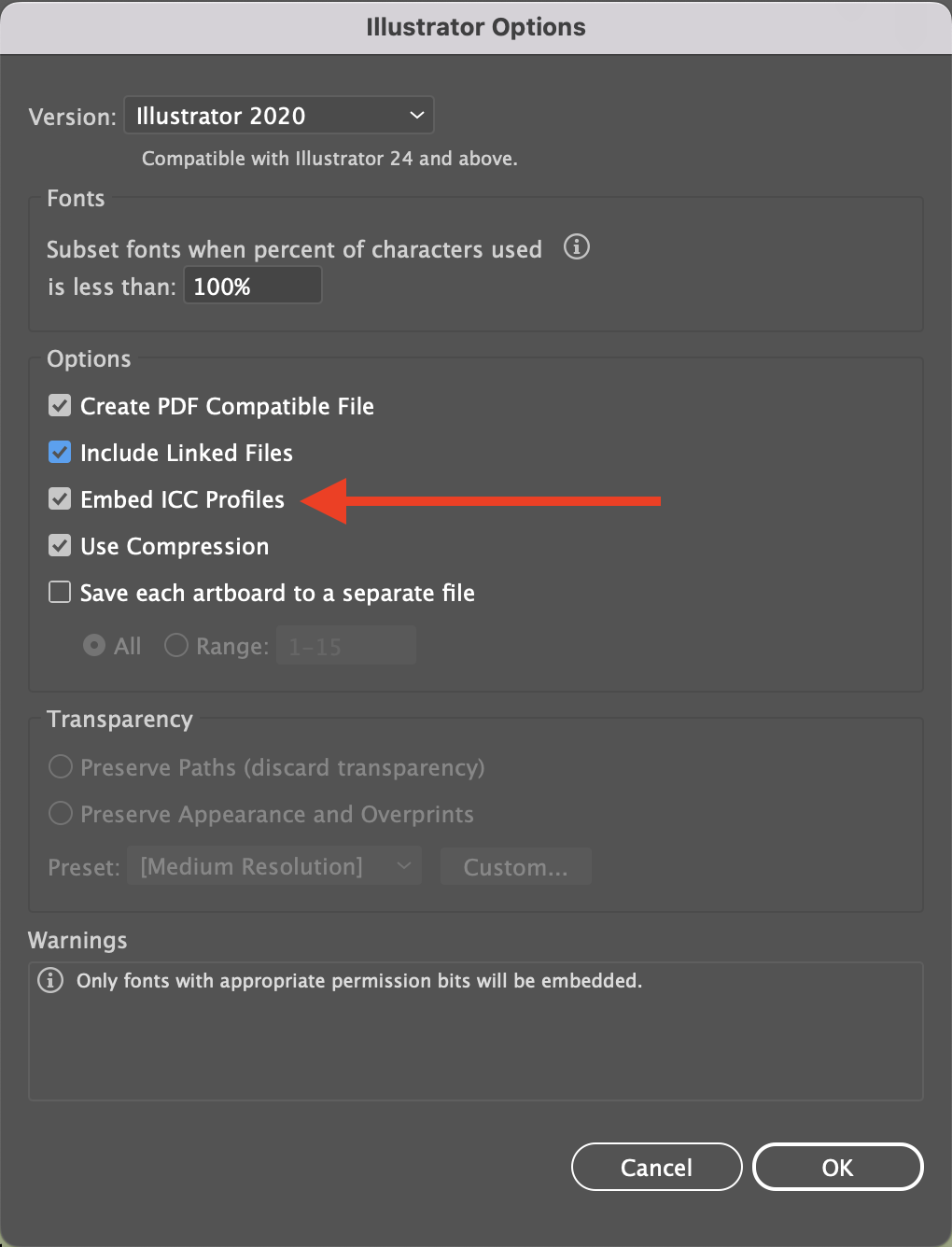The height and width of the screenshot is (1247, 952).
Task: Click the artboard range text field
Action: (346, 646)
